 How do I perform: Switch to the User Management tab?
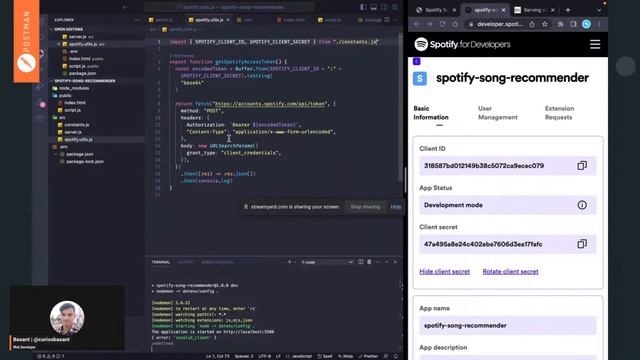pos(498,113)
